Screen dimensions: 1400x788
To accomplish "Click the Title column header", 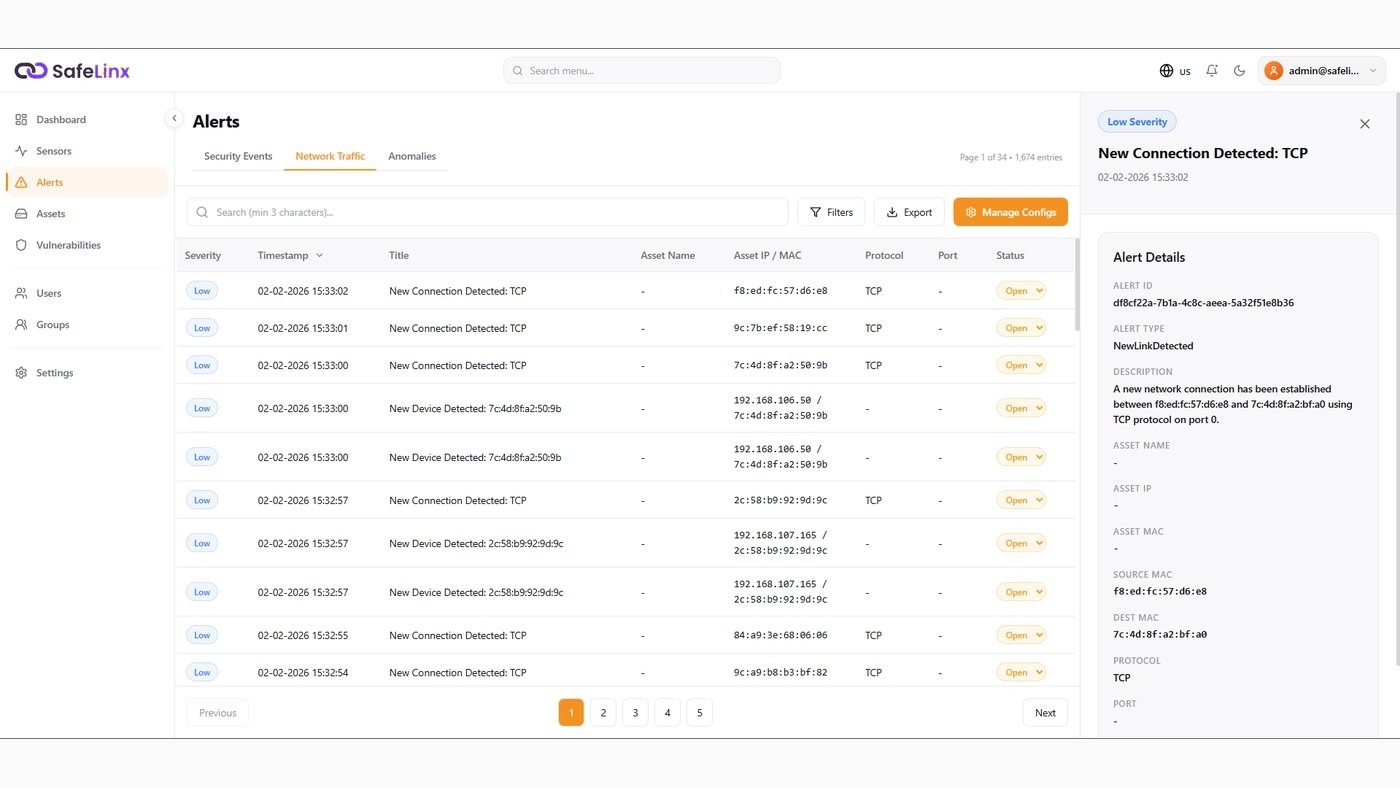I will coord(399,255).
